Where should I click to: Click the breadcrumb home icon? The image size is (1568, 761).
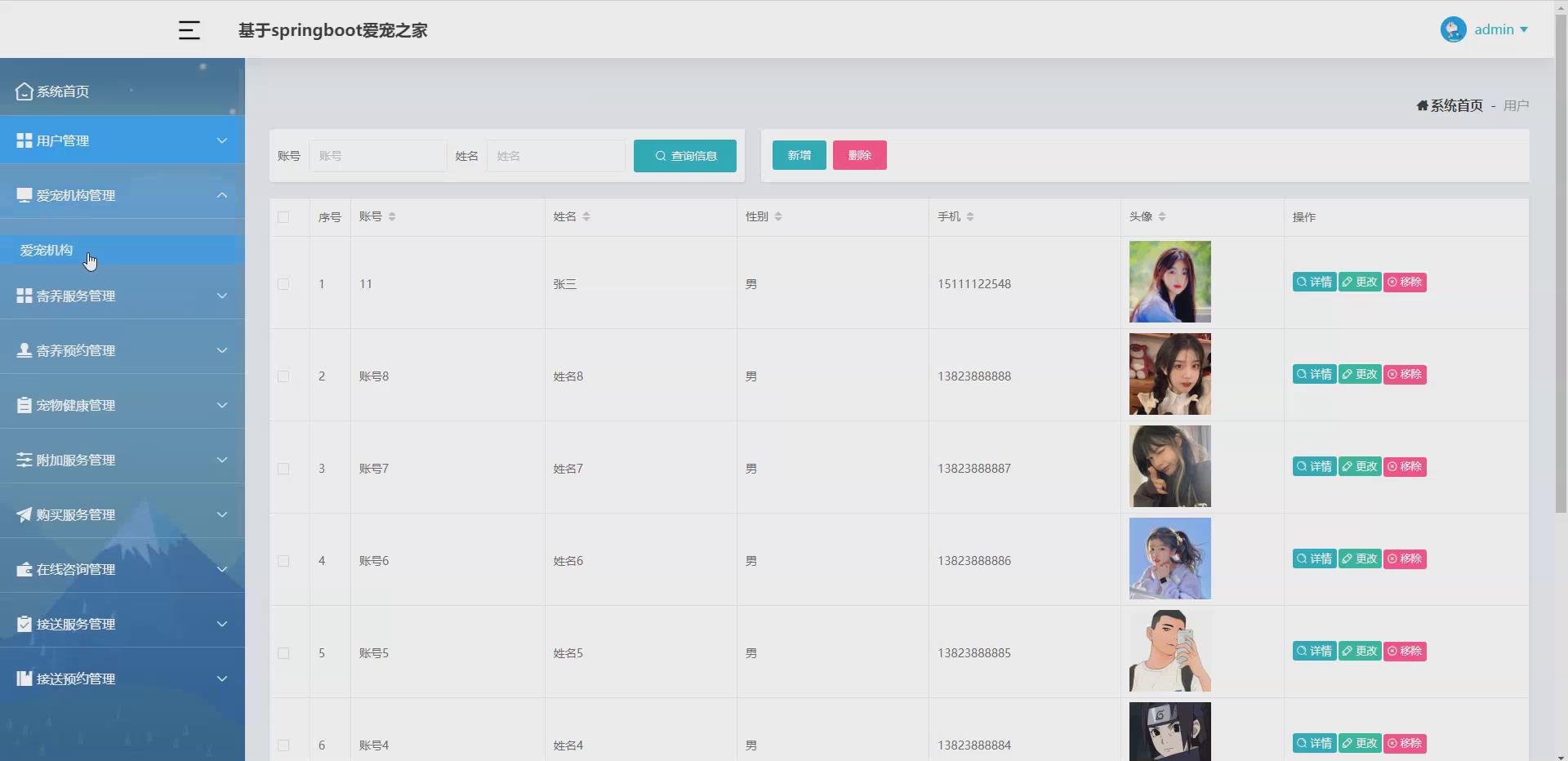click(x=1423, y=105)
